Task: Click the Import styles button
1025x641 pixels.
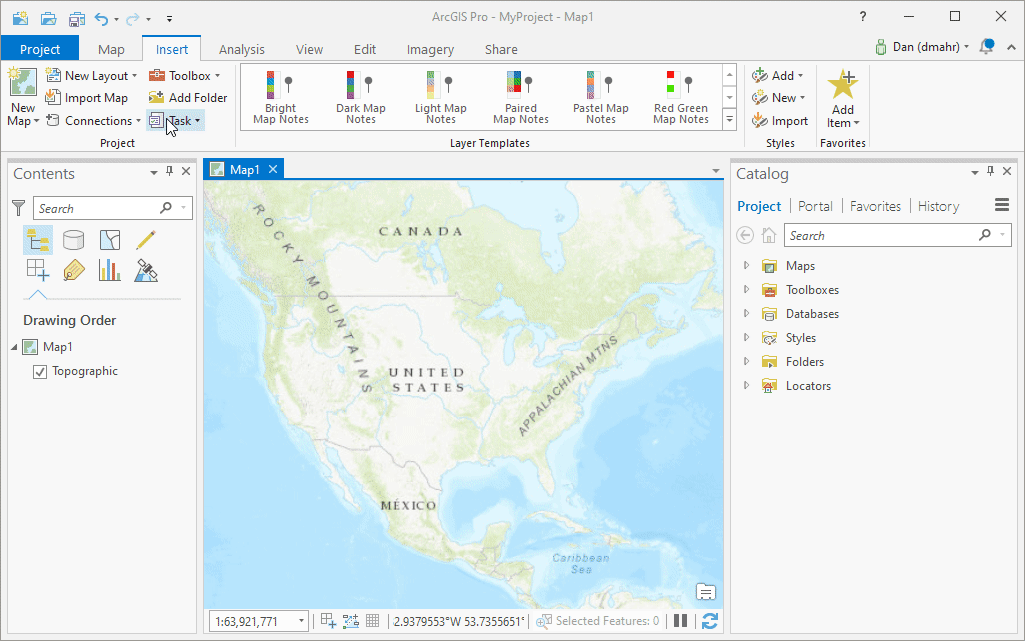Action: point(780,121)
